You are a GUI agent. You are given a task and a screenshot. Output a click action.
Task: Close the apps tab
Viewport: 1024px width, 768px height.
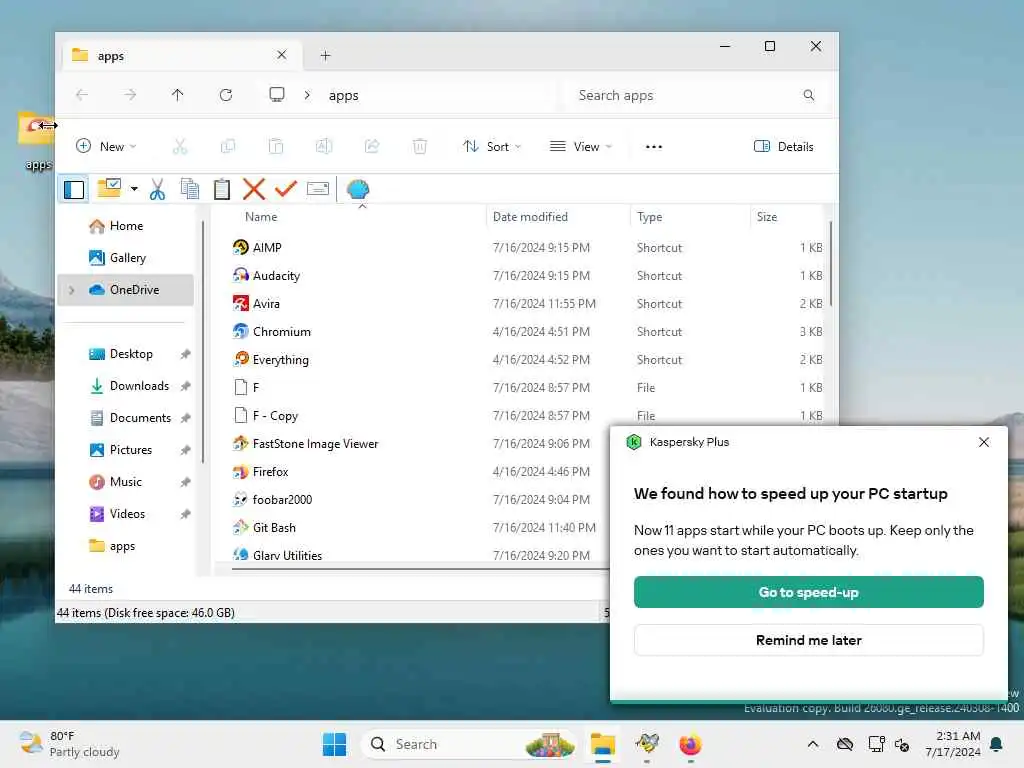pos(281,55)
